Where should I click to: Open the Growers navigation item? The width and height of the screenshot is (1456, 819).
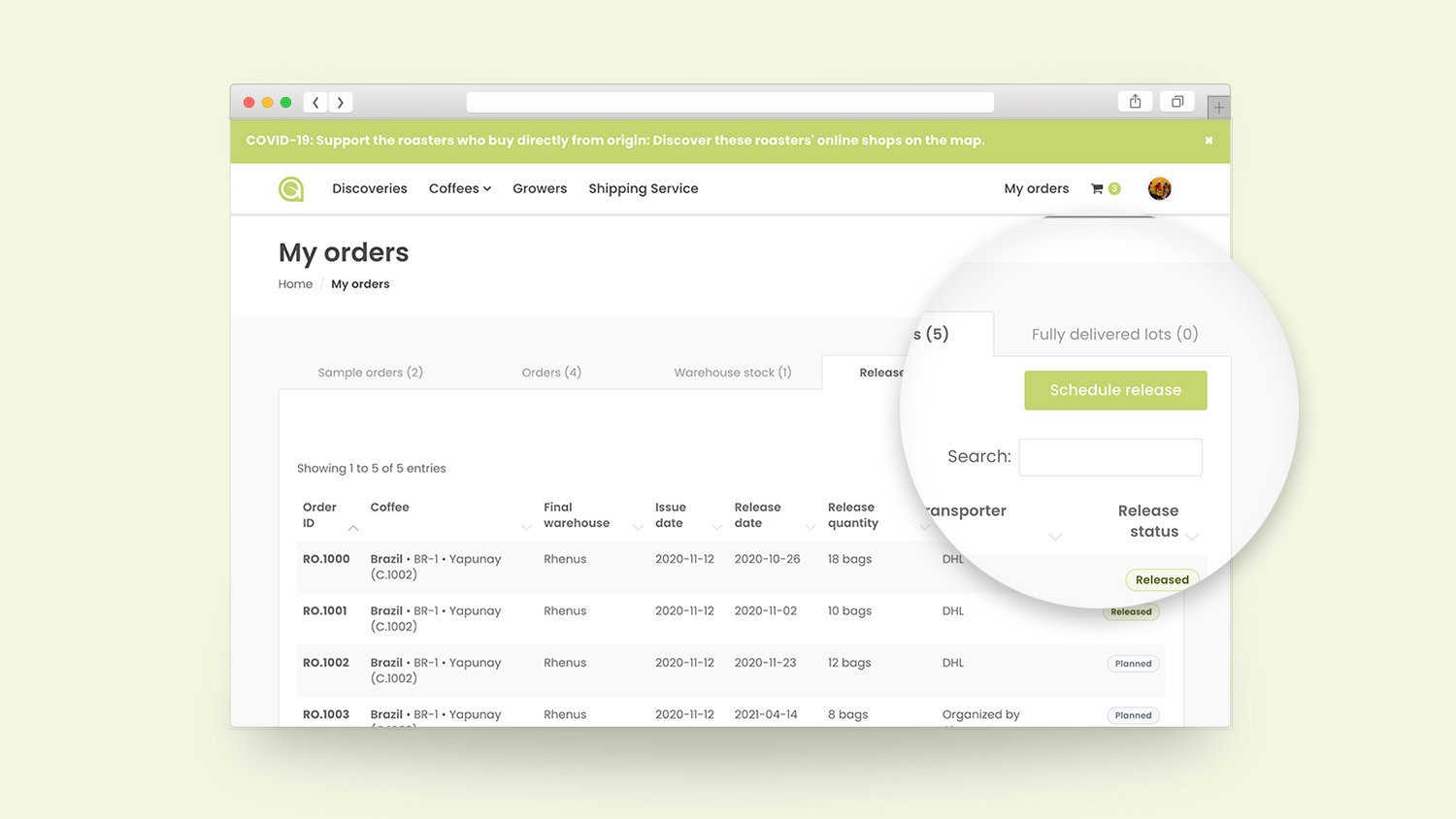540,188
